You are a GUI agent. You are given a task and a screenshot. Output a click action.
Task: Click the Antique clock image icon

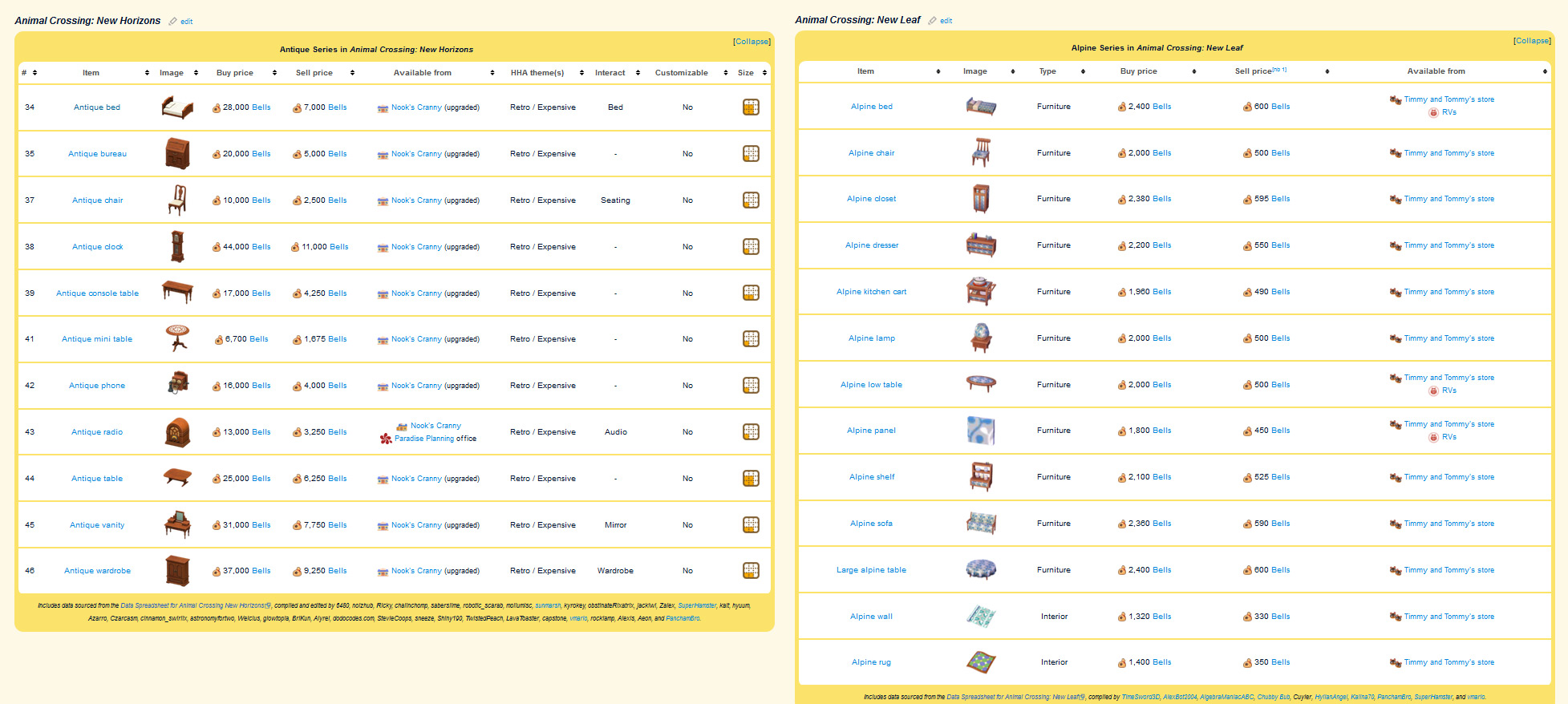[x=176, y=247]
